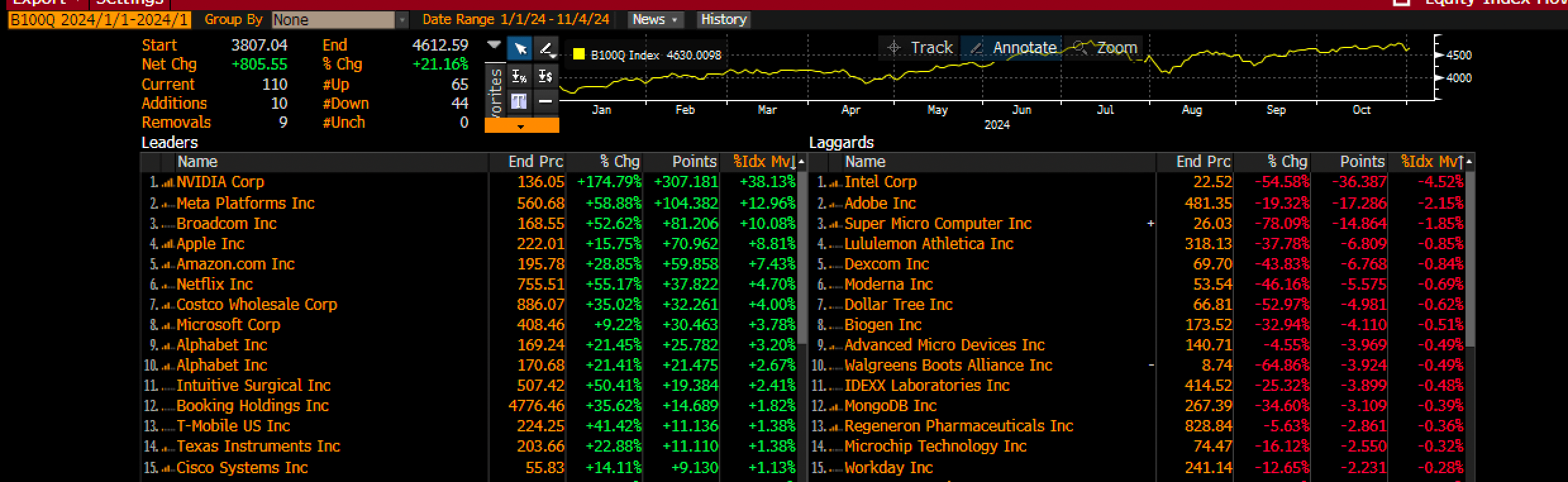
Task: Sort Laggards by % Chg header
Action: click(x=1272, y=162)
